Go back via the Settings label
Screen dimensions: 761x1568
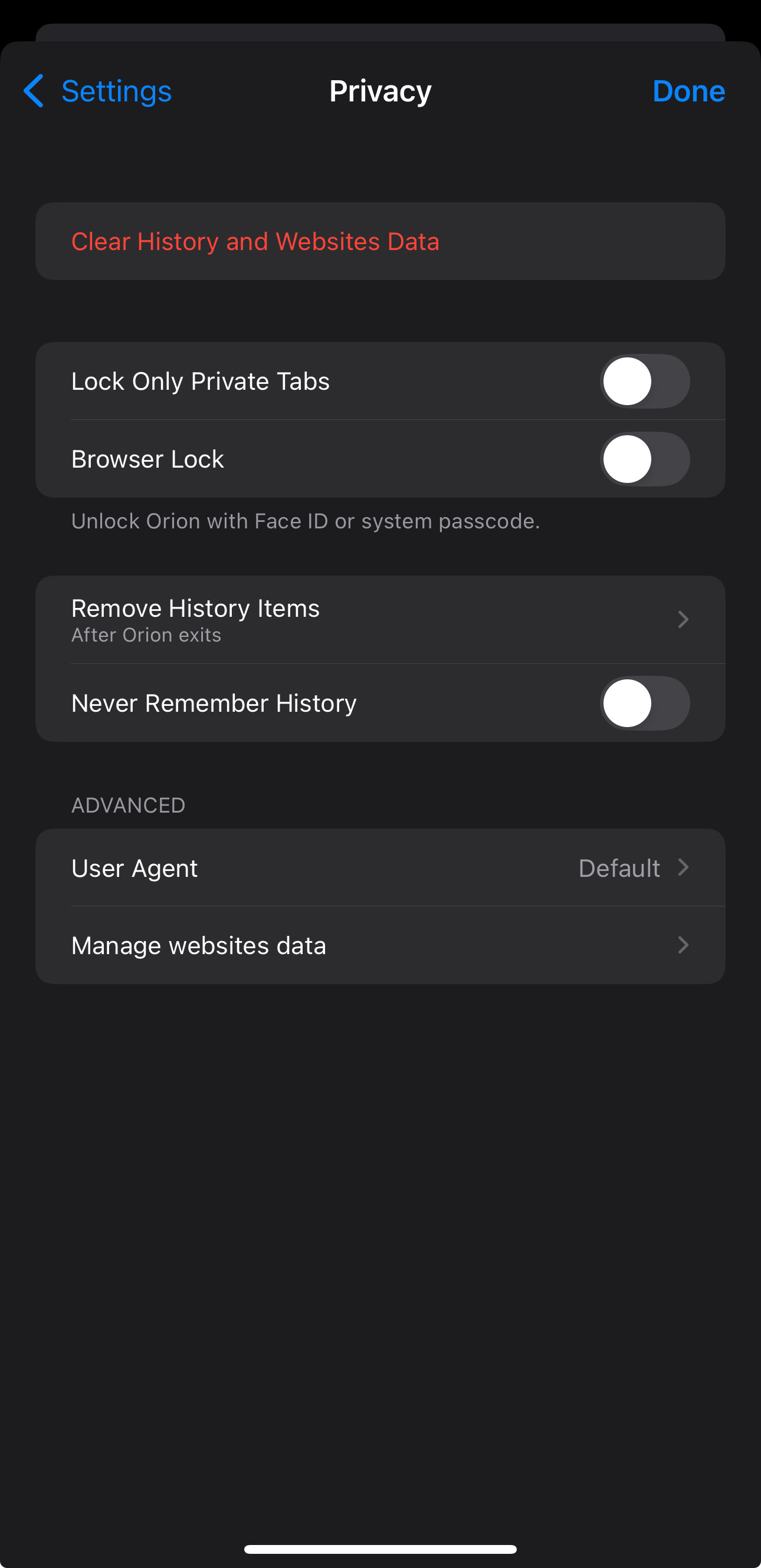click(116, 91)
